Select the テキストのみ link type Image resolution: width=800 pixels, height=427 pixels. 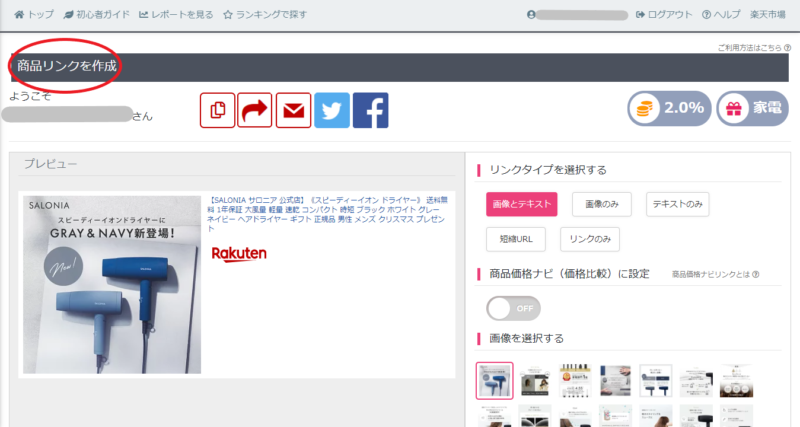[678, 204]
